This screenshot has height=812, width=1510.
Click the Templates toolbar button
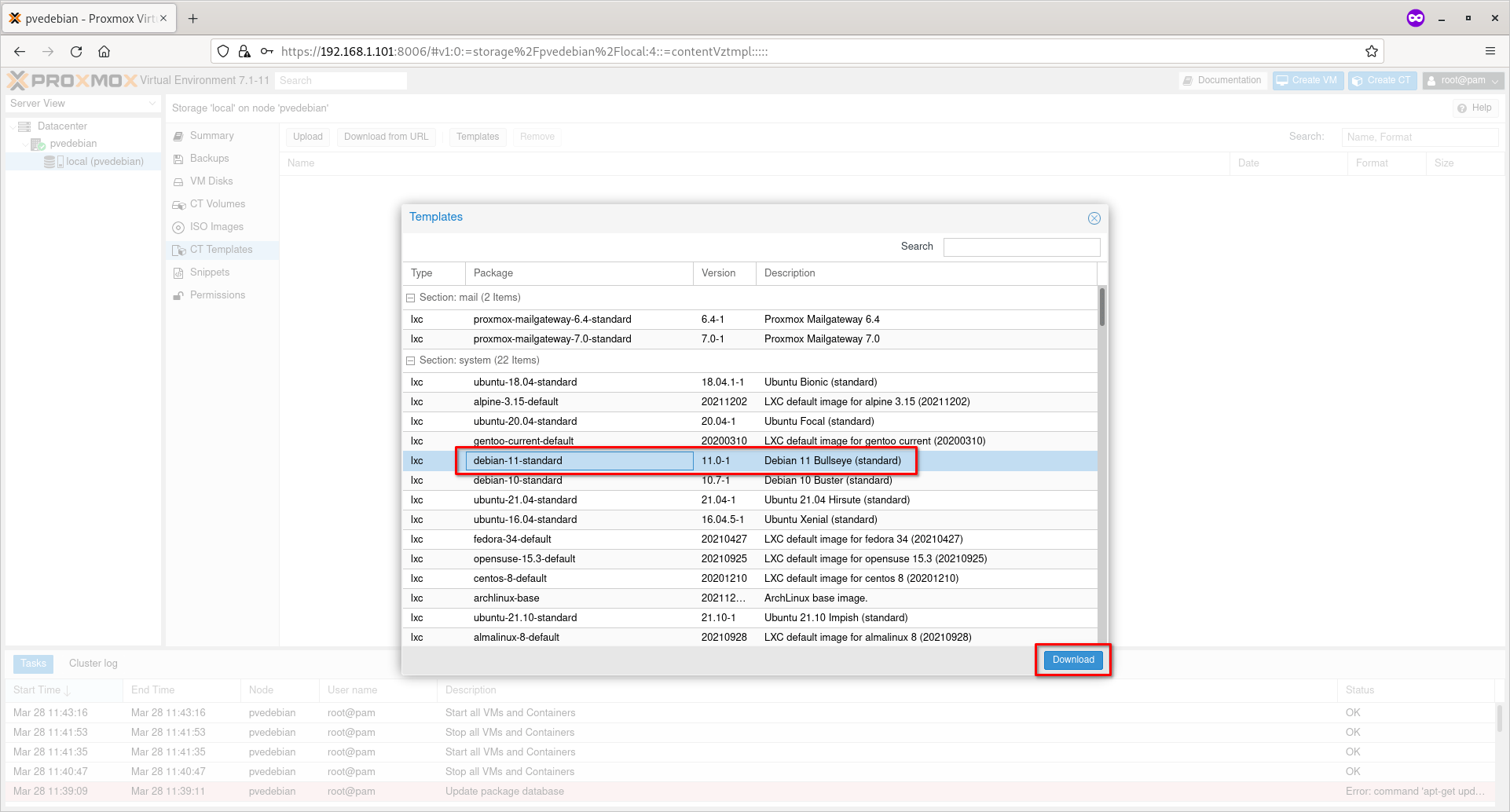[x=478, y=137]
